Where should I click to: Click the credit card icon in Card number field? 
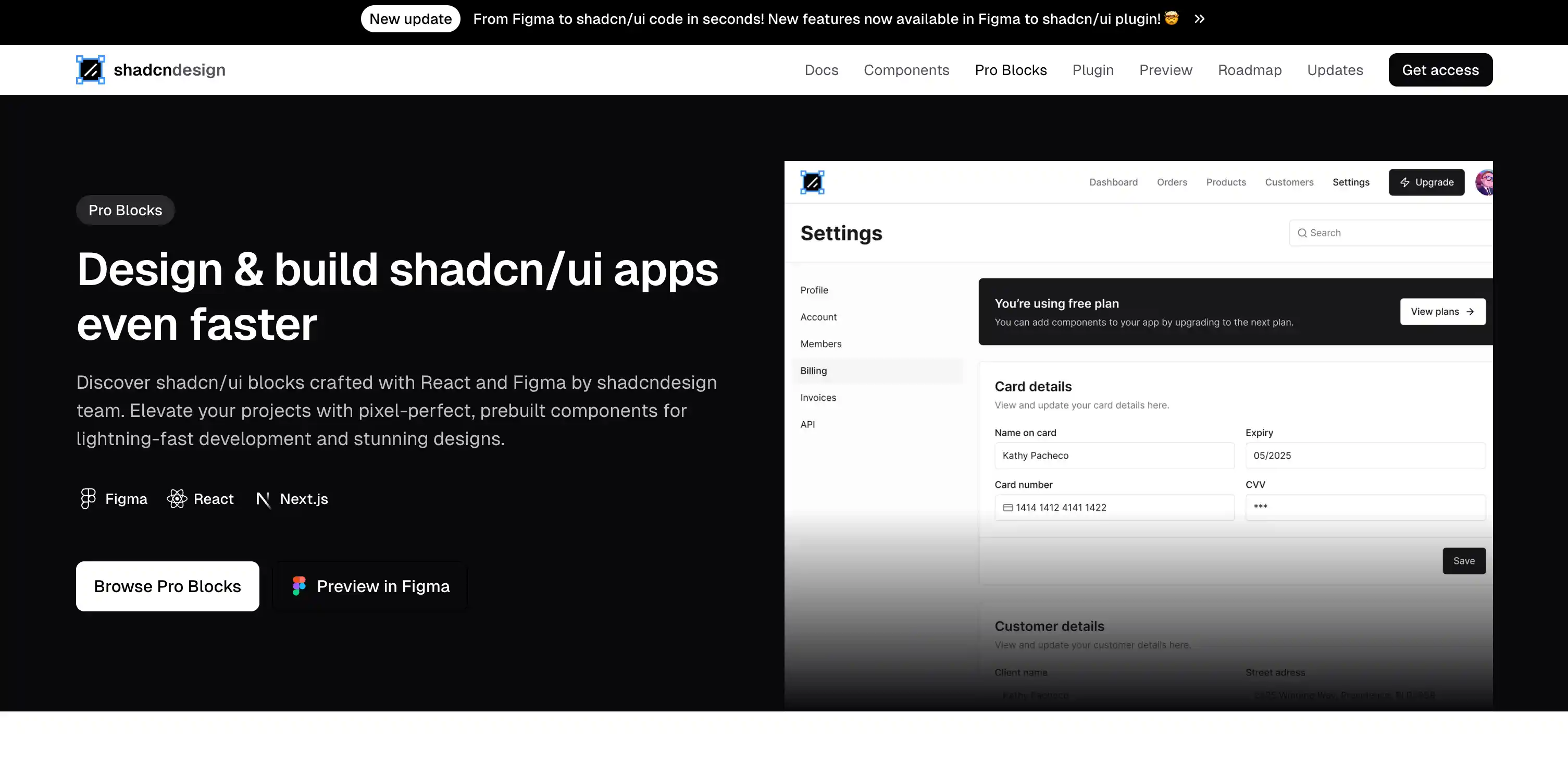coord(1008,507)
